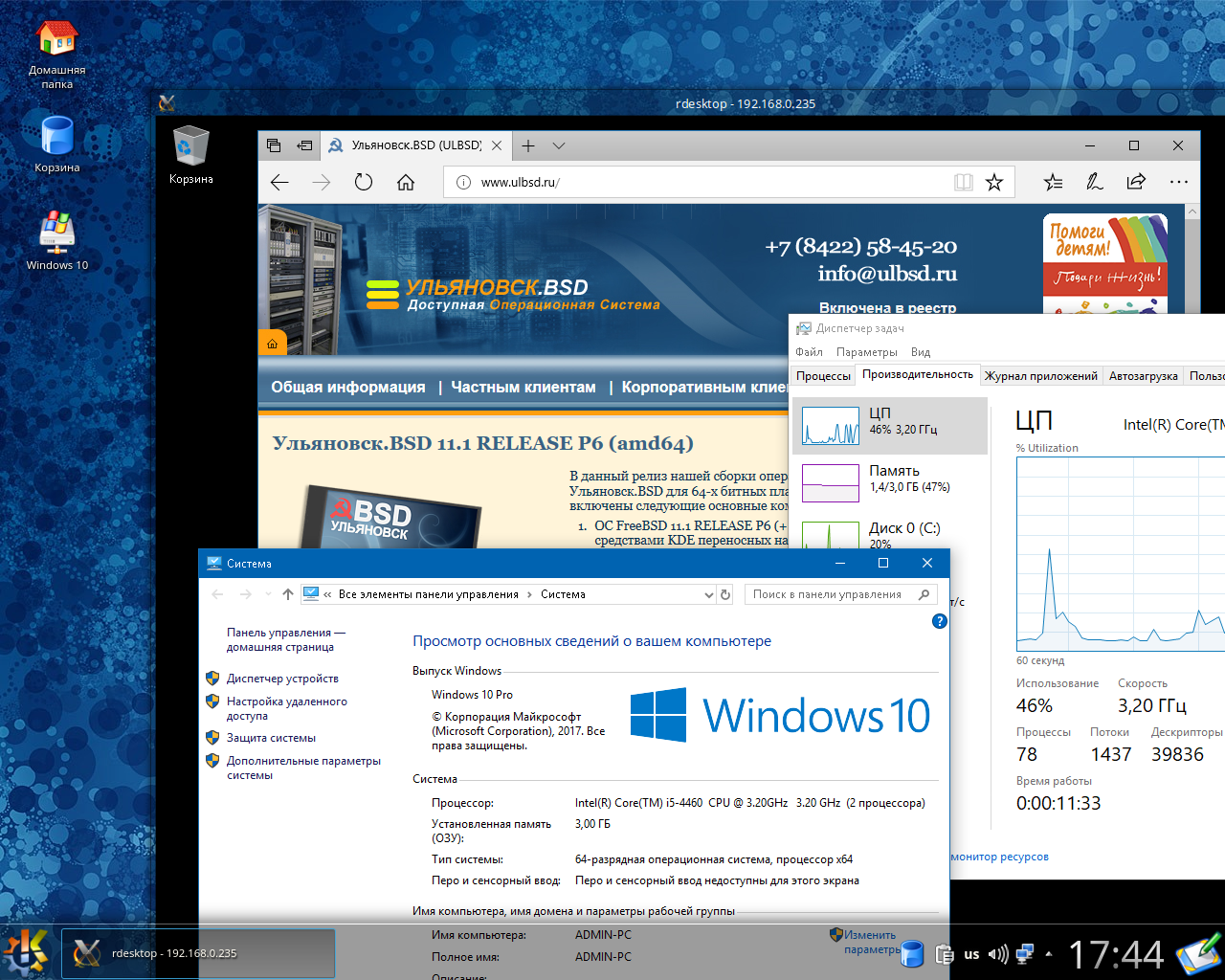Add page to favorites with the star icon
The height and width of the screenshot is (980, 1225).
(x=994, y=182)
